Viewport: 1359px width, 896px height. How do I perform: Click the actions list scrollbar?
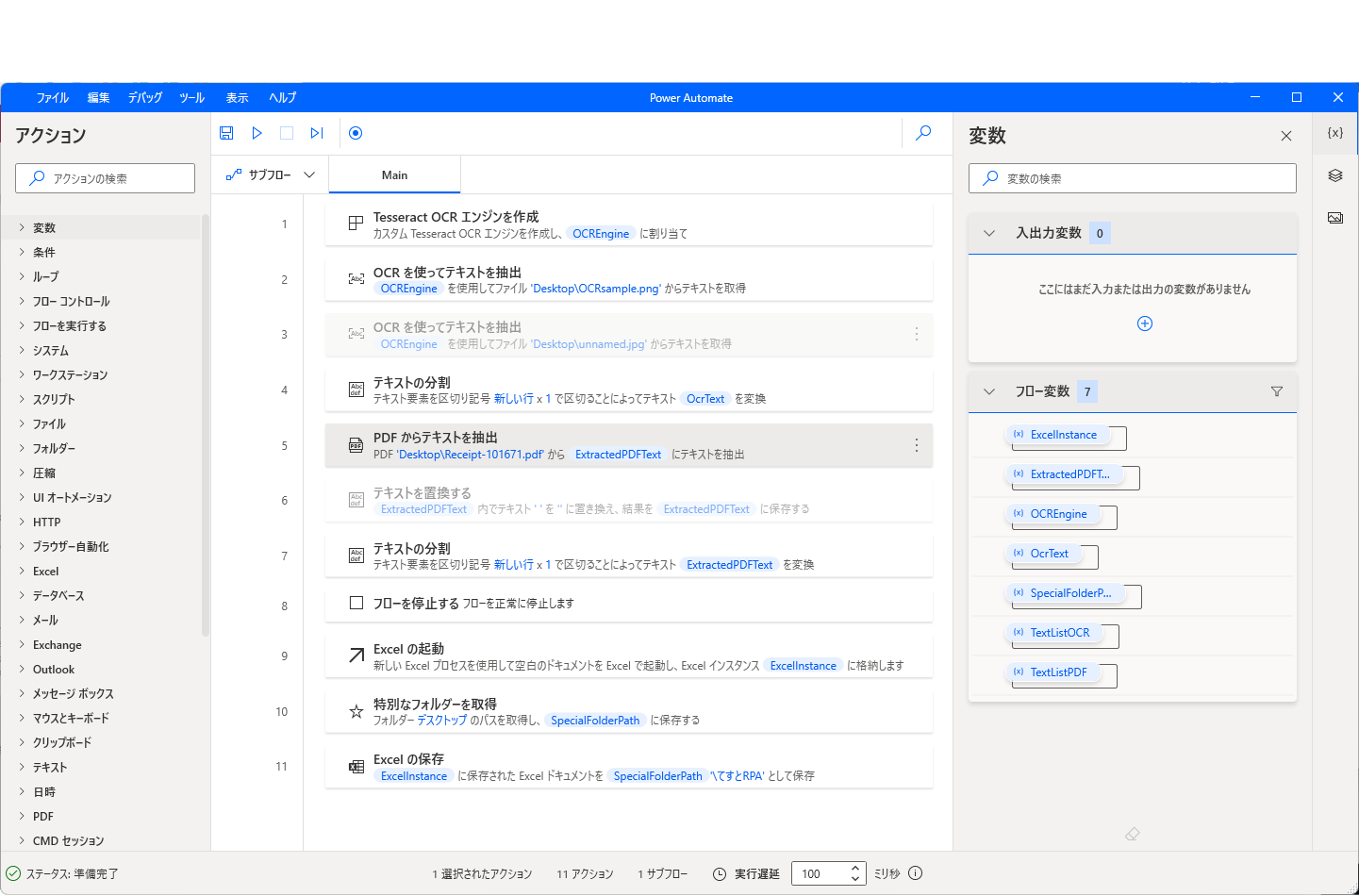click(x=205, y=424)
